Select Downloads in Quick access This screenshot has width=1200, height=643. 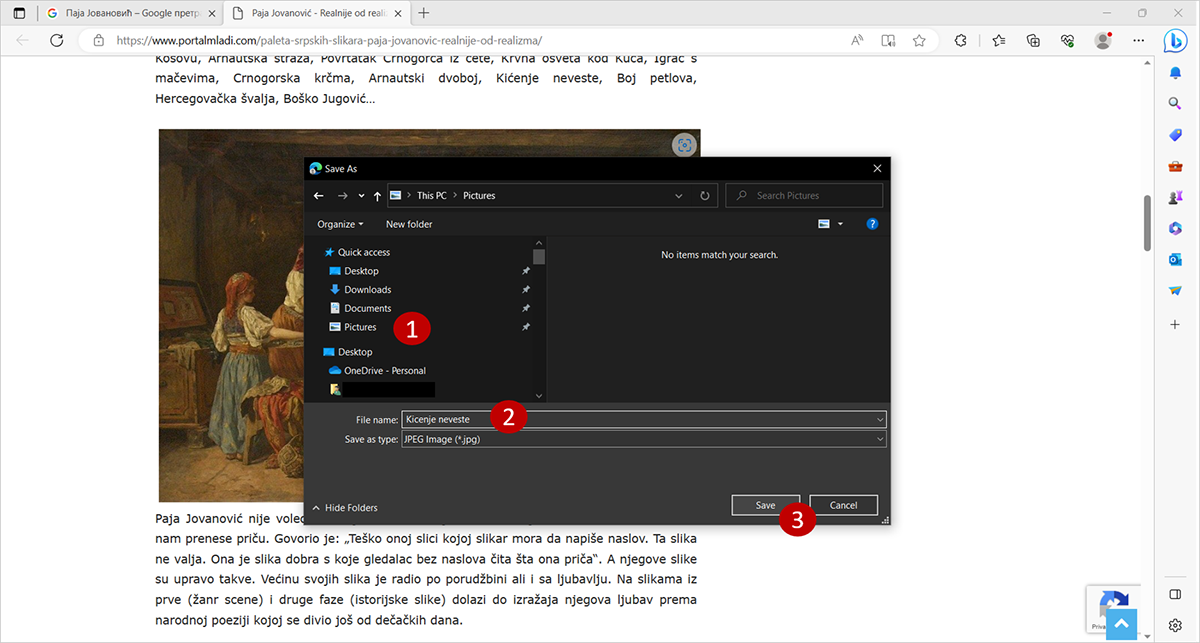coord(367,290)
